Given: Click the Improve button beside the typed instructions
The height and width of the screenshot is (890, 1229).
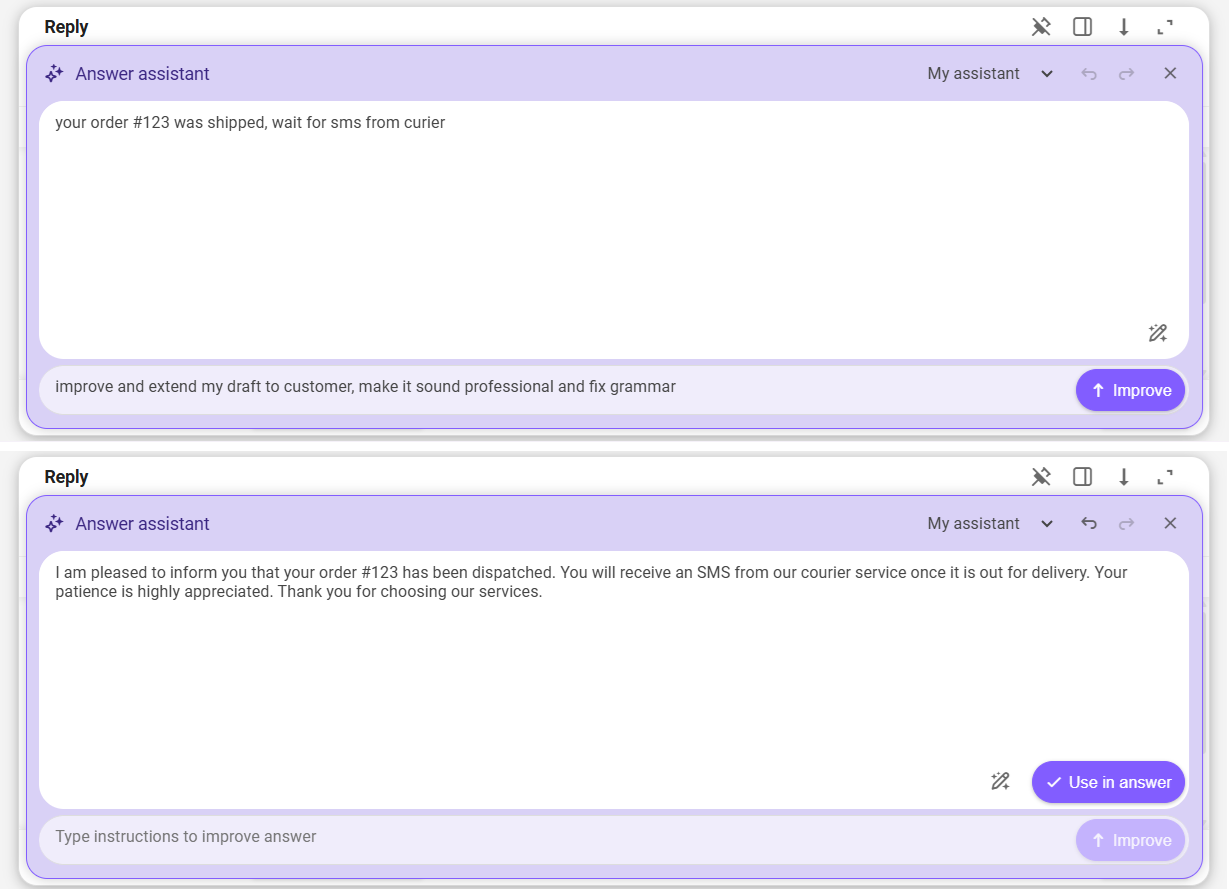Looking at the screenshot, I should point(1130,390).
